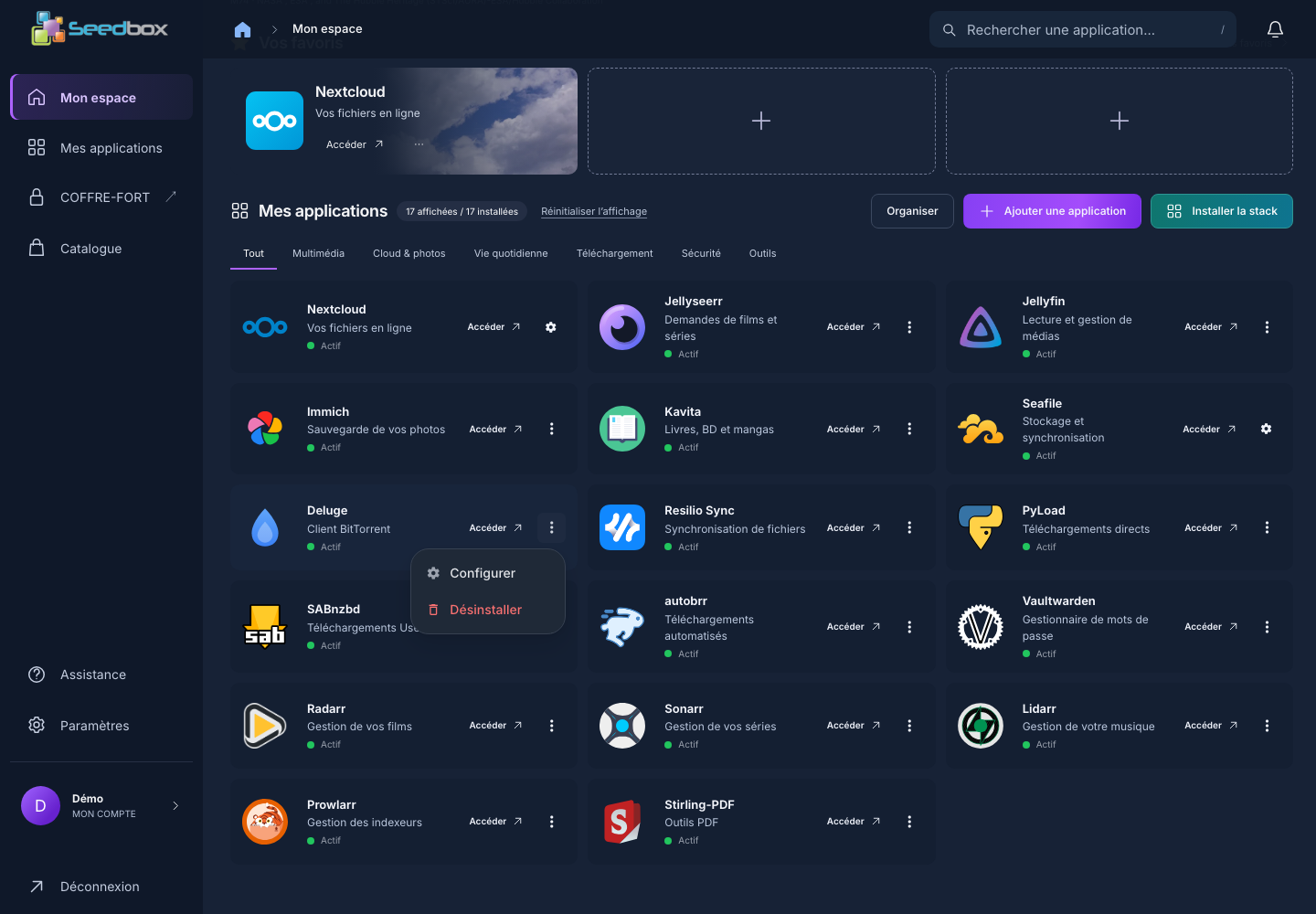1316x914 pixels.
Task: Click Accéder for Jellyfin
Action: click(1211, 327)
